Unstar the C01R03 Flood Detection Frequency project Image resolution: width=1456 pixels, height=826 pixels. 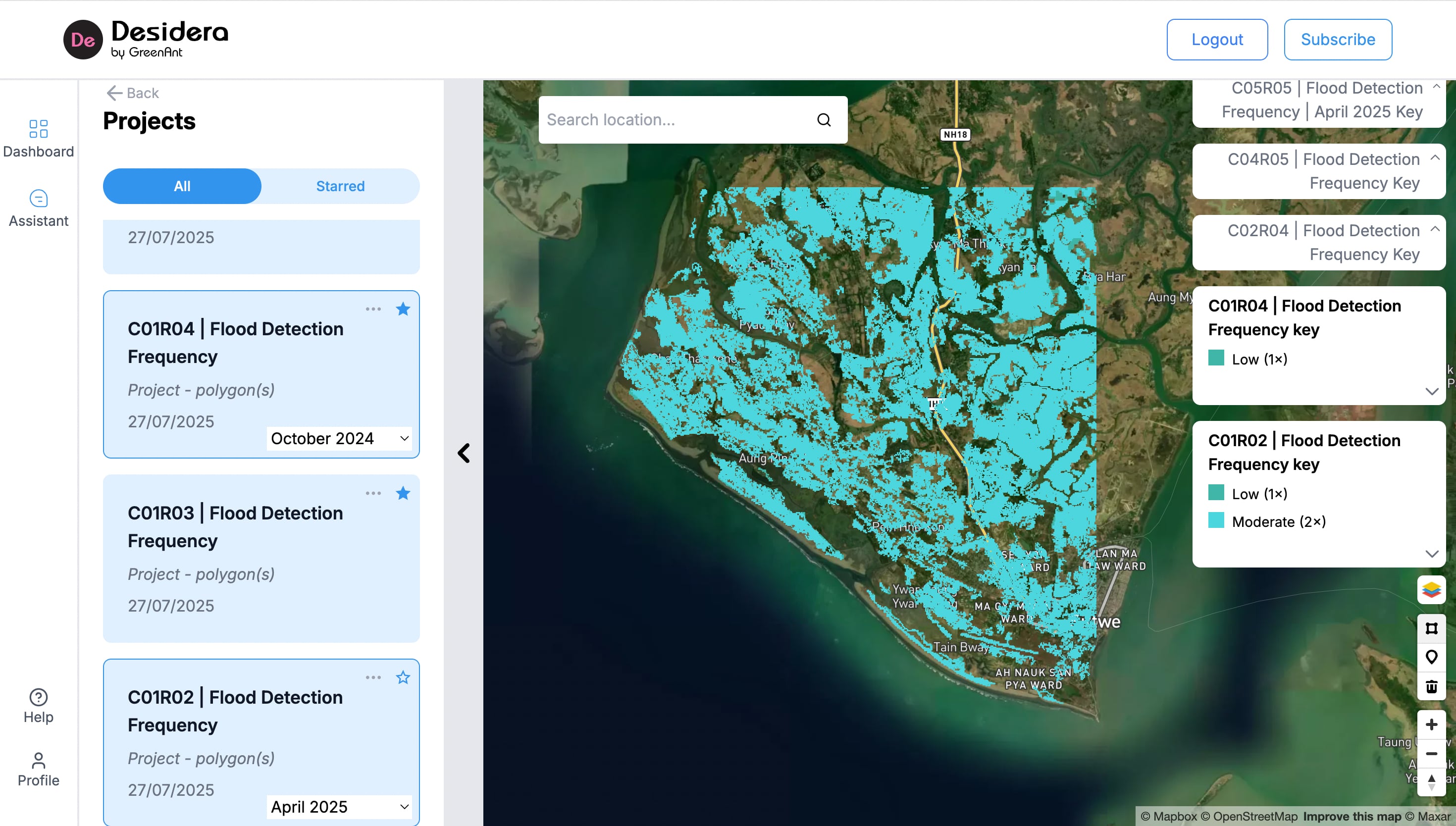click(403, 493)
